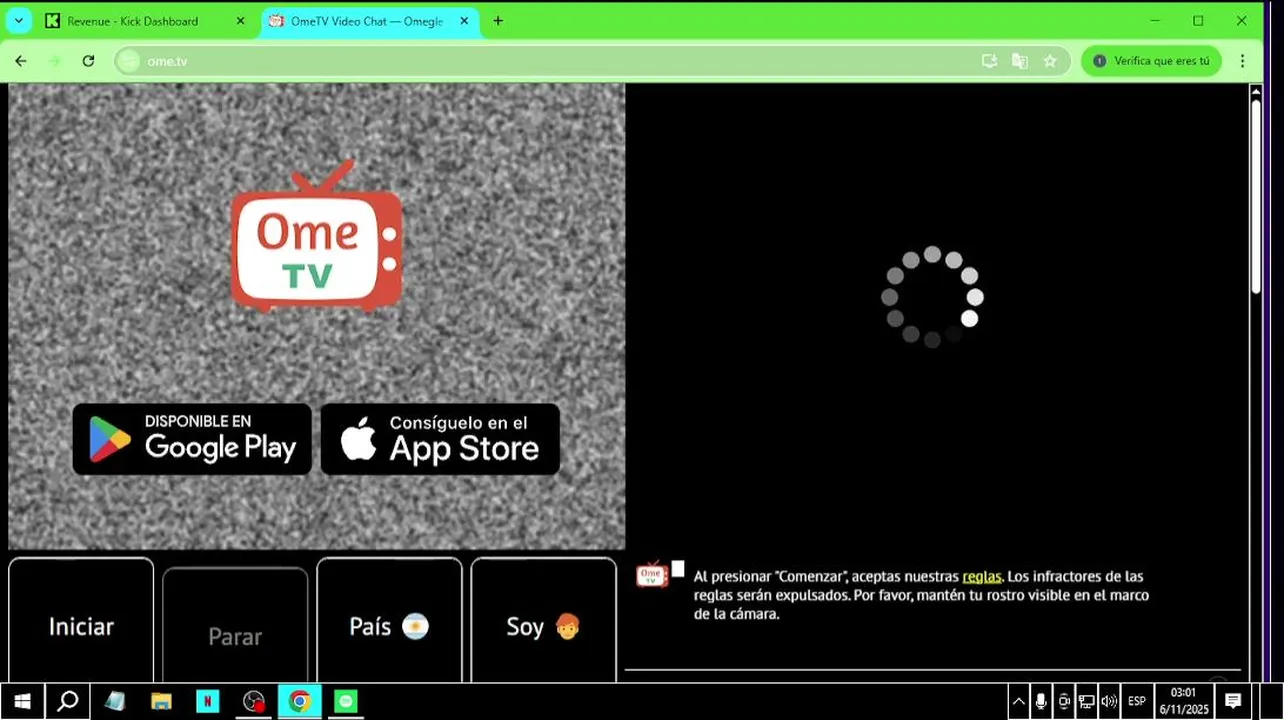Open the clock showing 03:01 6/11/2025
Viewport: 1284px width, 720px height.
coord(1184,701)
